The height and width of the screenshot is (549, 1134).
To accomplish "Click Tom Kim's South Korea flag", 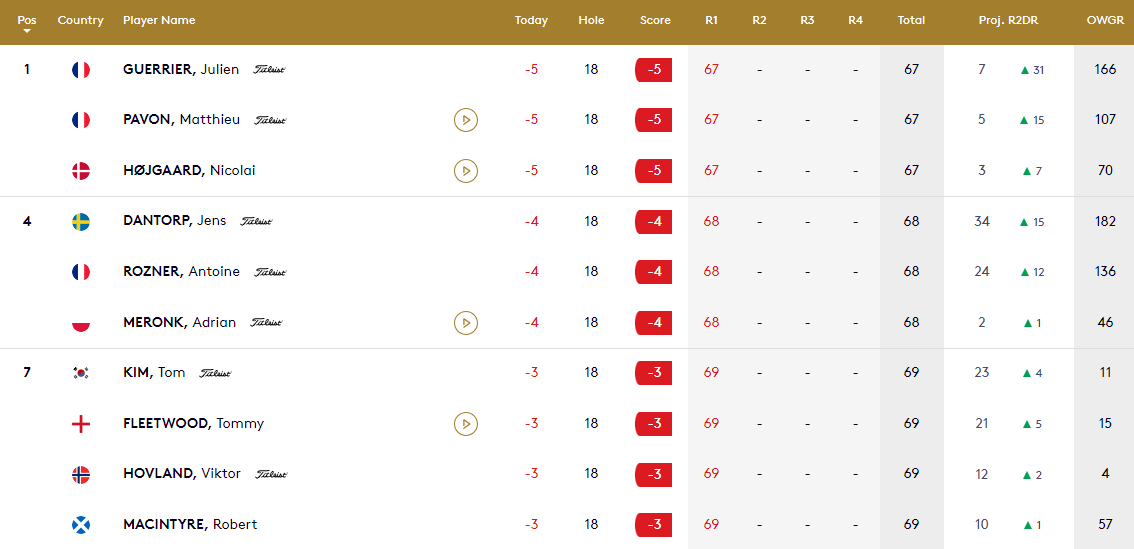I will click(81, 373).
